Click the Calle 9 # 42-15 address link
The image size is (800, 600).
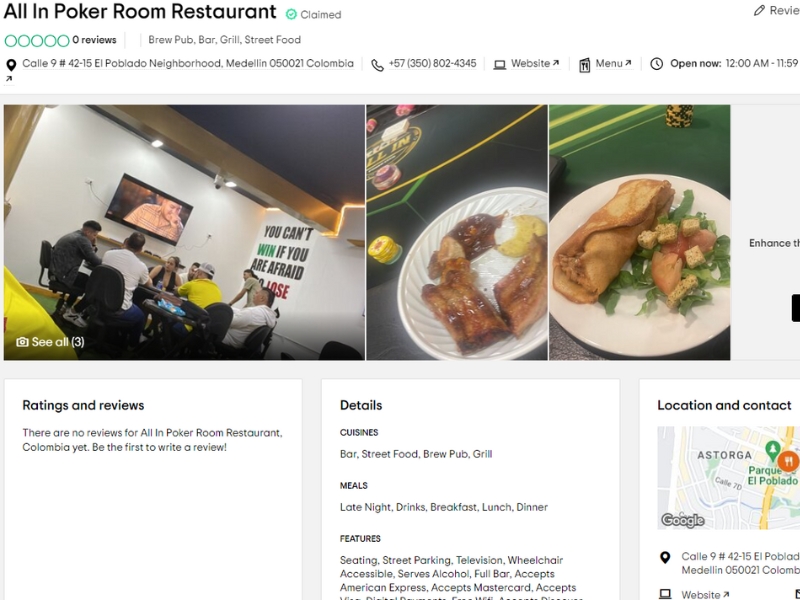click(188, 63)
